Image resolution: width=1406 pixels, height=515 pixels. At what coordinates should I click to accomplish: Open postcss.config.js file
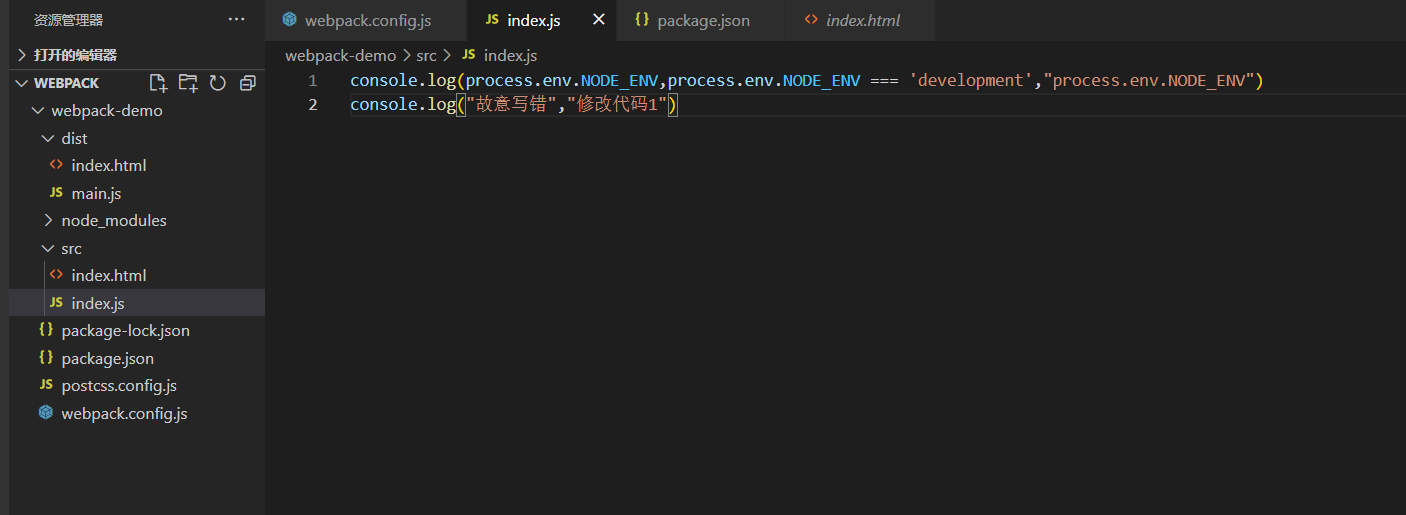pyautogui.click(x=137, y=386)
